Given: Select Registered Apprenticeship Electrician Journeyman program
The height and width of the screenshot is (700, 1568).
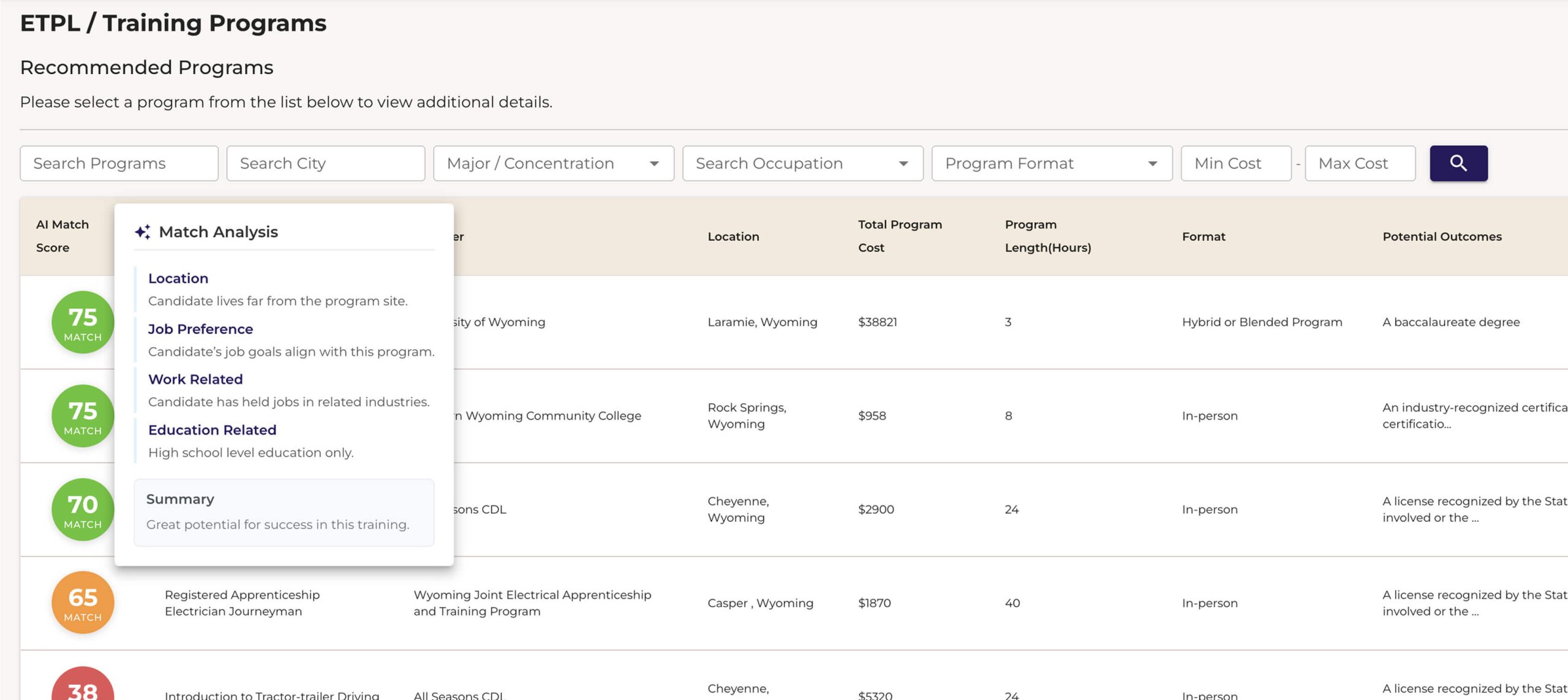Looking at the screenshot, I should [x=242, y=603].
